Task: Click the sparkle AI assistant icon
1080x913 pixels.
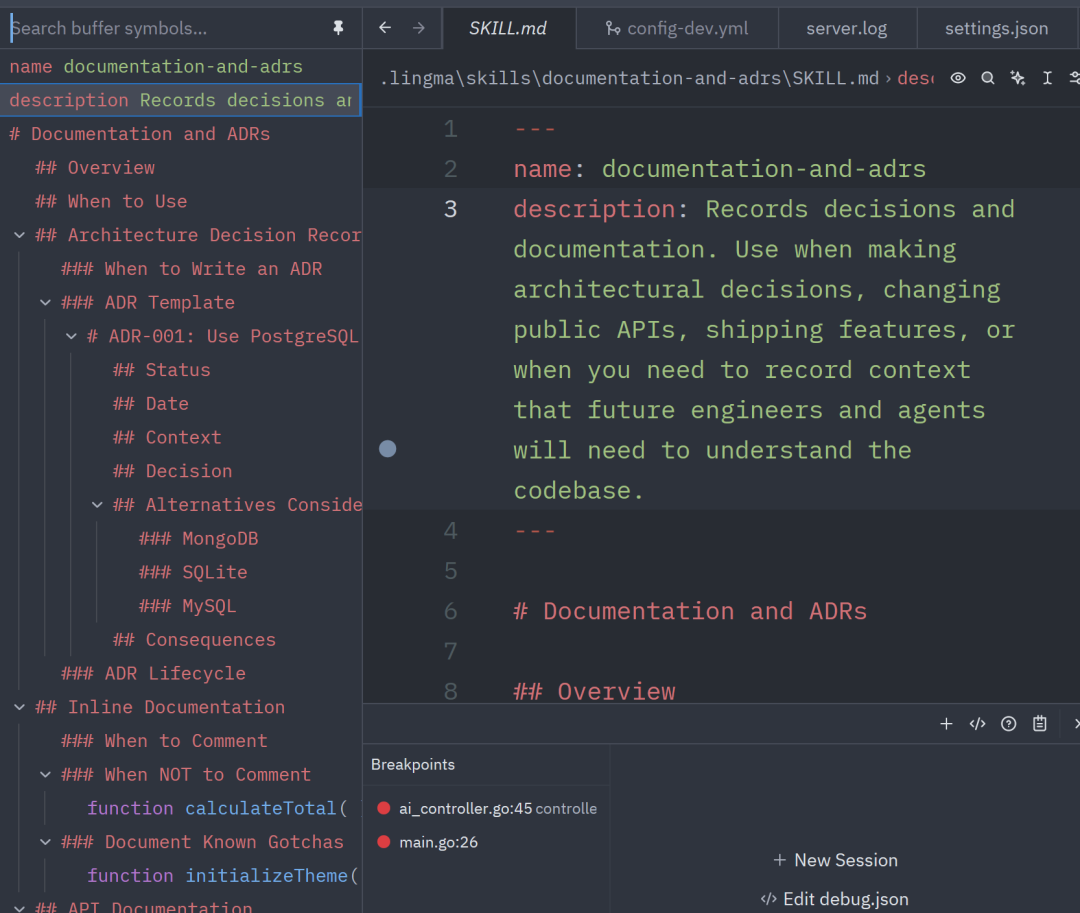Action: 1017,78
